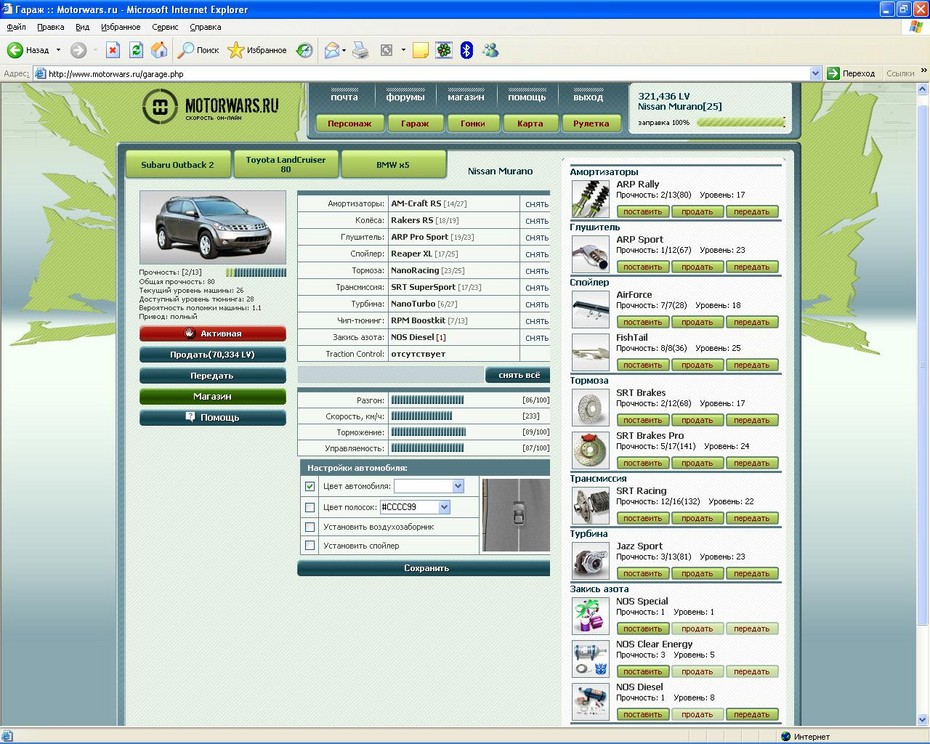
Task: Click the NOS Clear Energy image
Action: click(590, 659)
